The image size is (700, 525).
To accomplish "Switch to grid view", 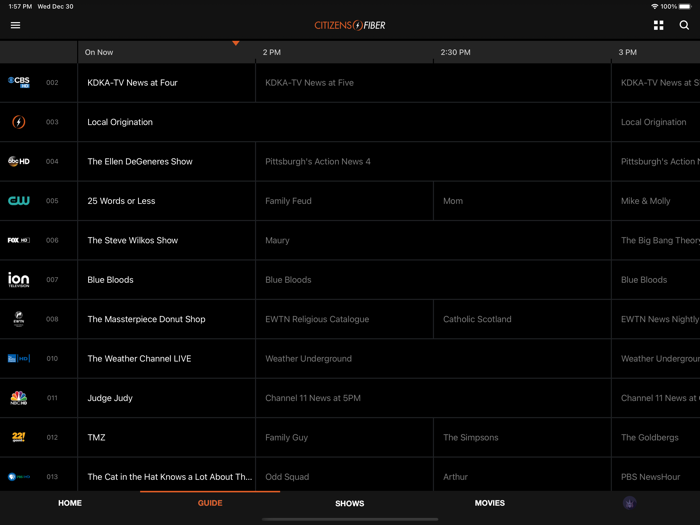I will tap(658, 25).
